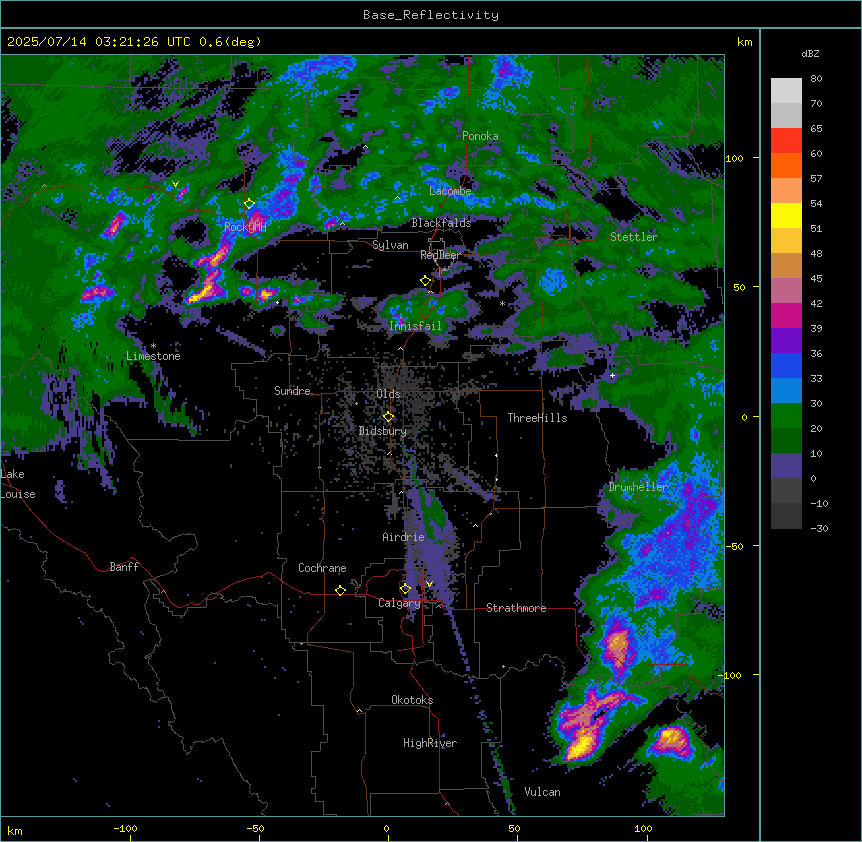Click the yellow diamond marker above Calgary label
This screenshot has width=862, height=842.
click(405, 589)
